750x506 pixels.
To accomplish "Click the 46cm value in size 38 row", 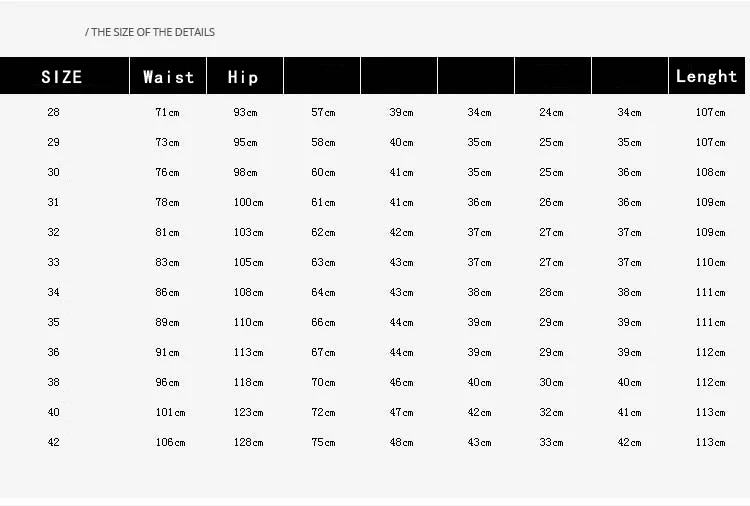I will coord(401,382).
